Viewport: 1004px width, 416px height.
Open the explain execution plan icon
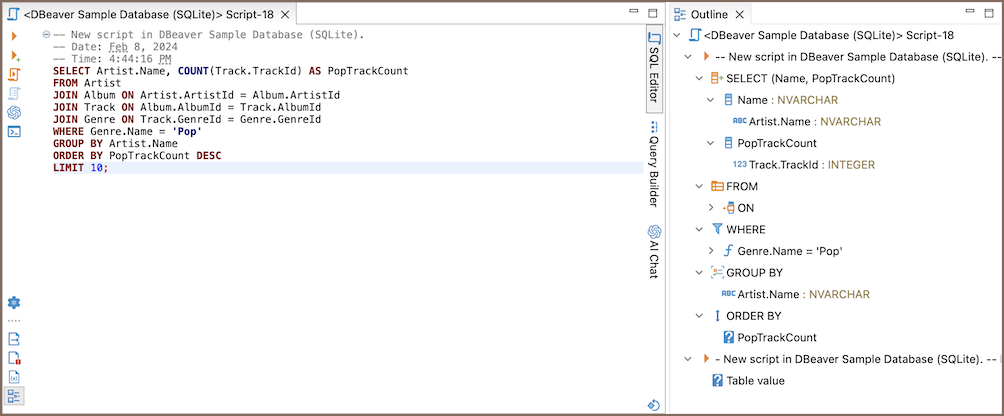click(14, 93)
